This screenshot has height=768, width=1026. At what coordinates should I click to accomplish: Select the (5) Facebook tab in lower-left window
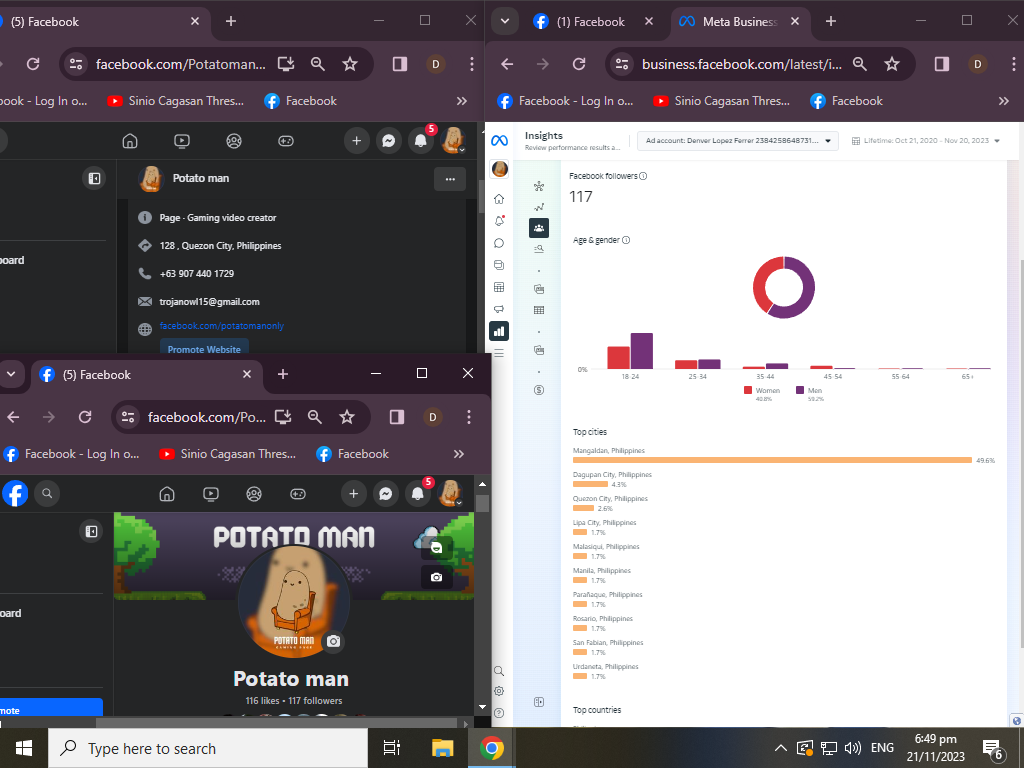coord(145,374)
